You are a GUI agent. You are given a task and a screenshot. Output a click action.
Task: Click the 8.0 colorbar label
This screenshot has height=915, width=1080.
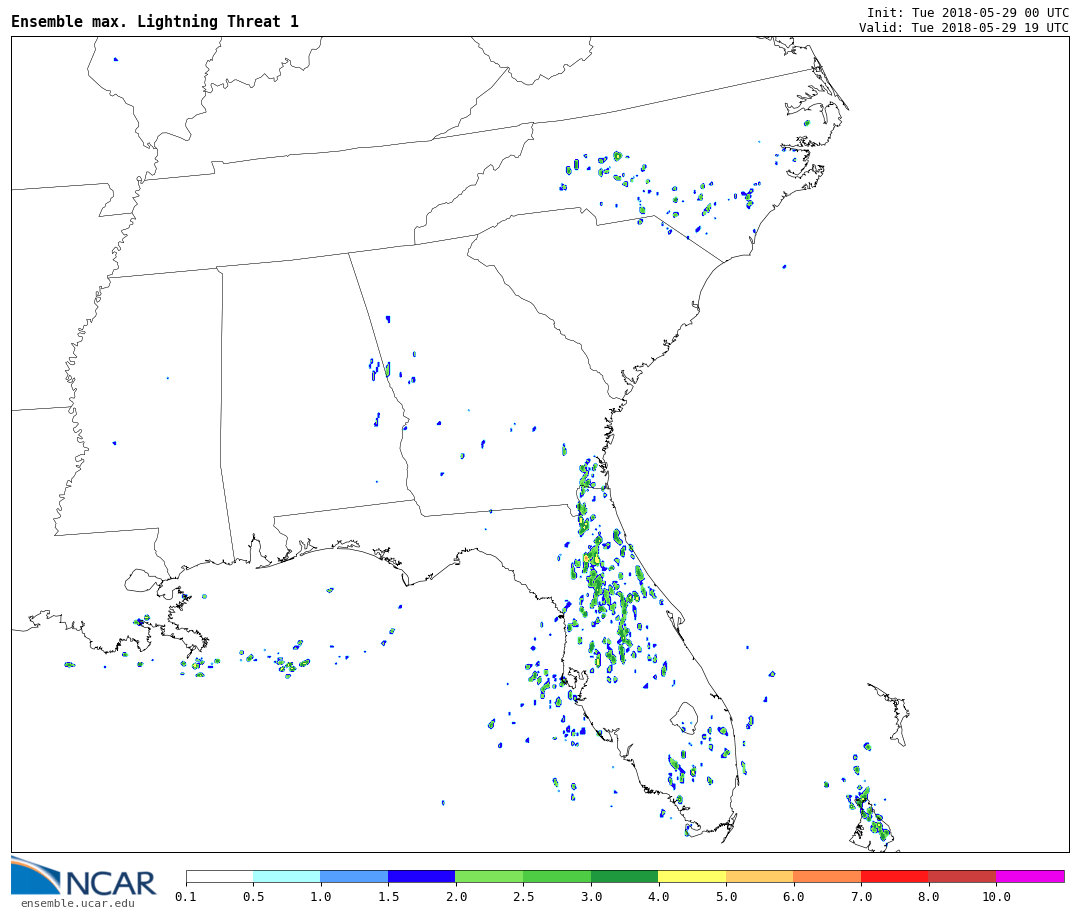pos(928,896)
